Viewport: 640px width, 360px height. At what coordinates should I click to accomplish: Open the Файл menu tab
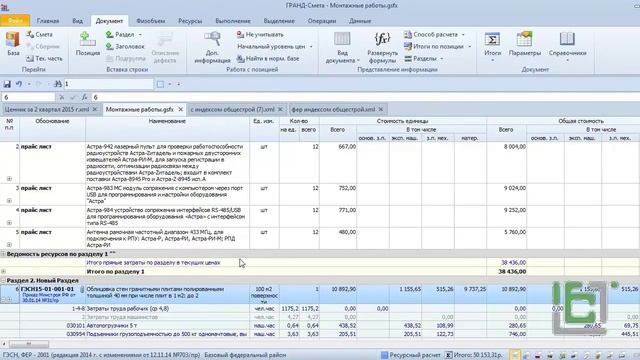[x=15, y=20]
